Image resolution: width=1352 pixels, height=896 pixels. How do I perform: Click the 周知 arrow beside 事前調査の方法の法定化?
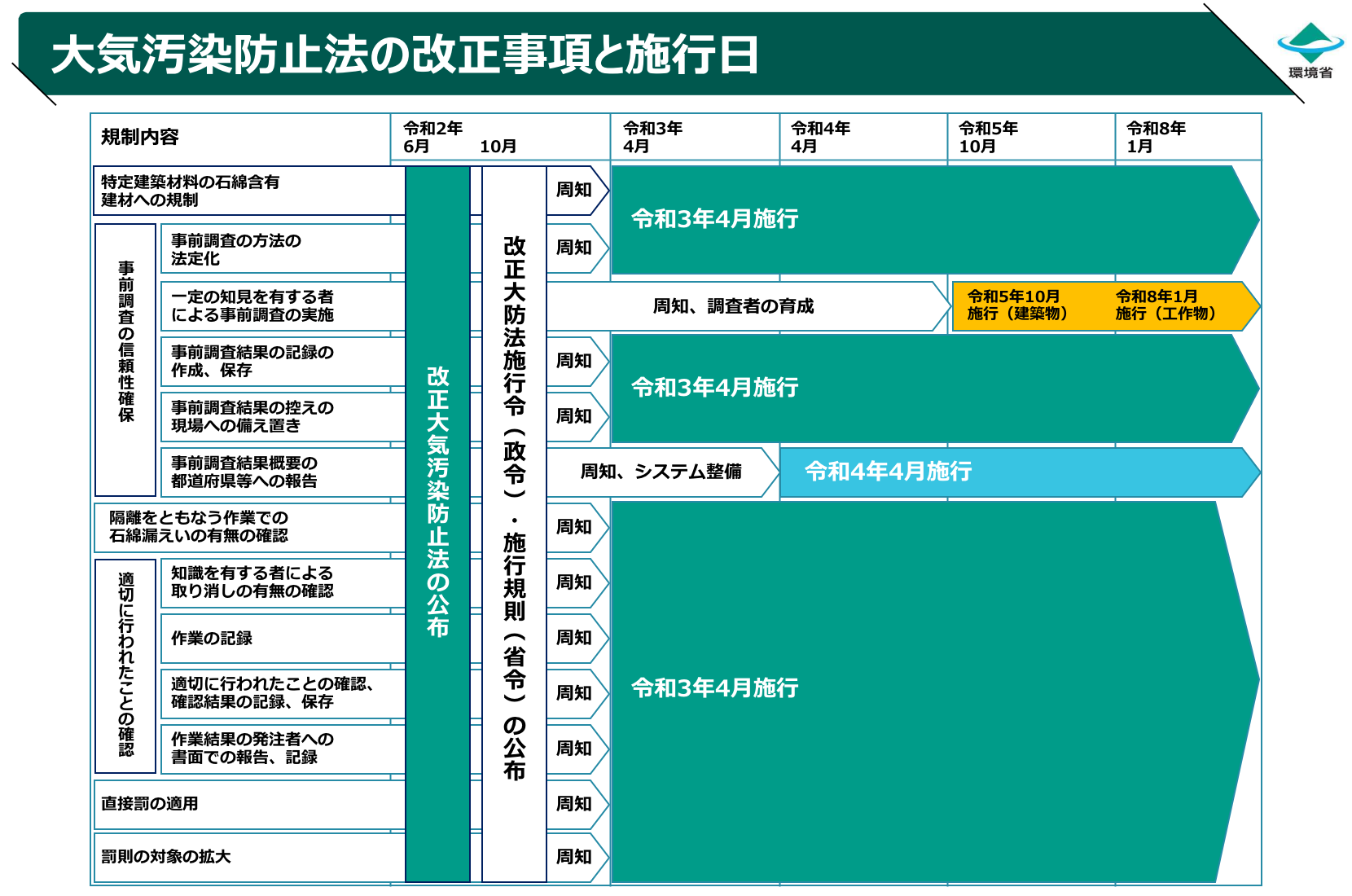point(575,248)
